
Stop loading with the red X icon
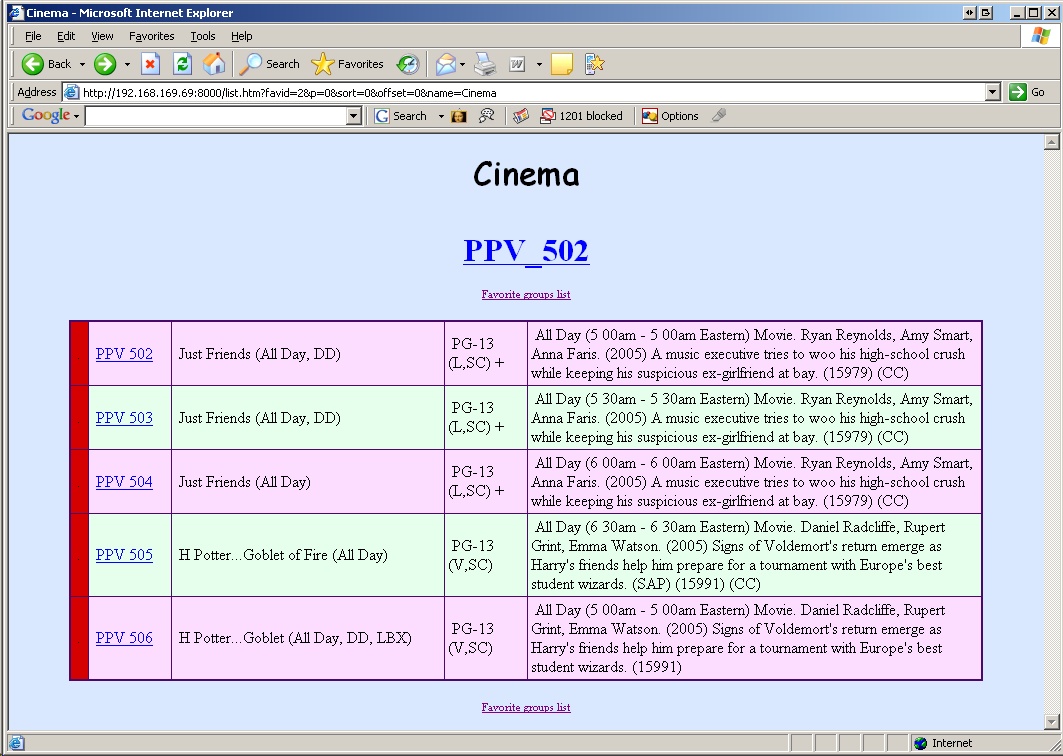[151, 64]
